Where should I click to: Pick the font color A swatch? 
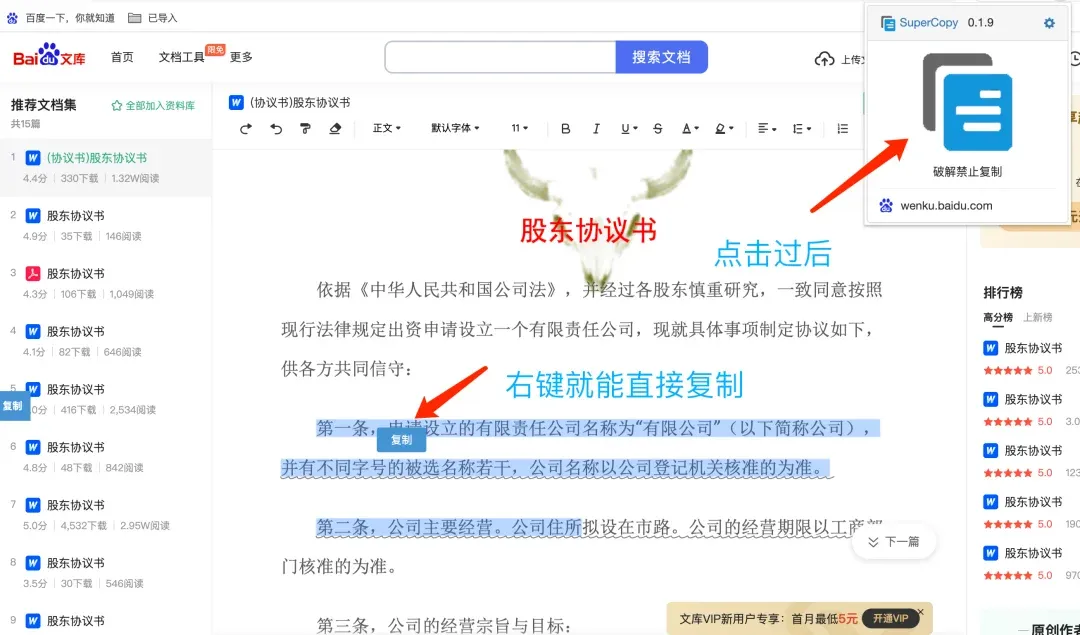(689, 129)
